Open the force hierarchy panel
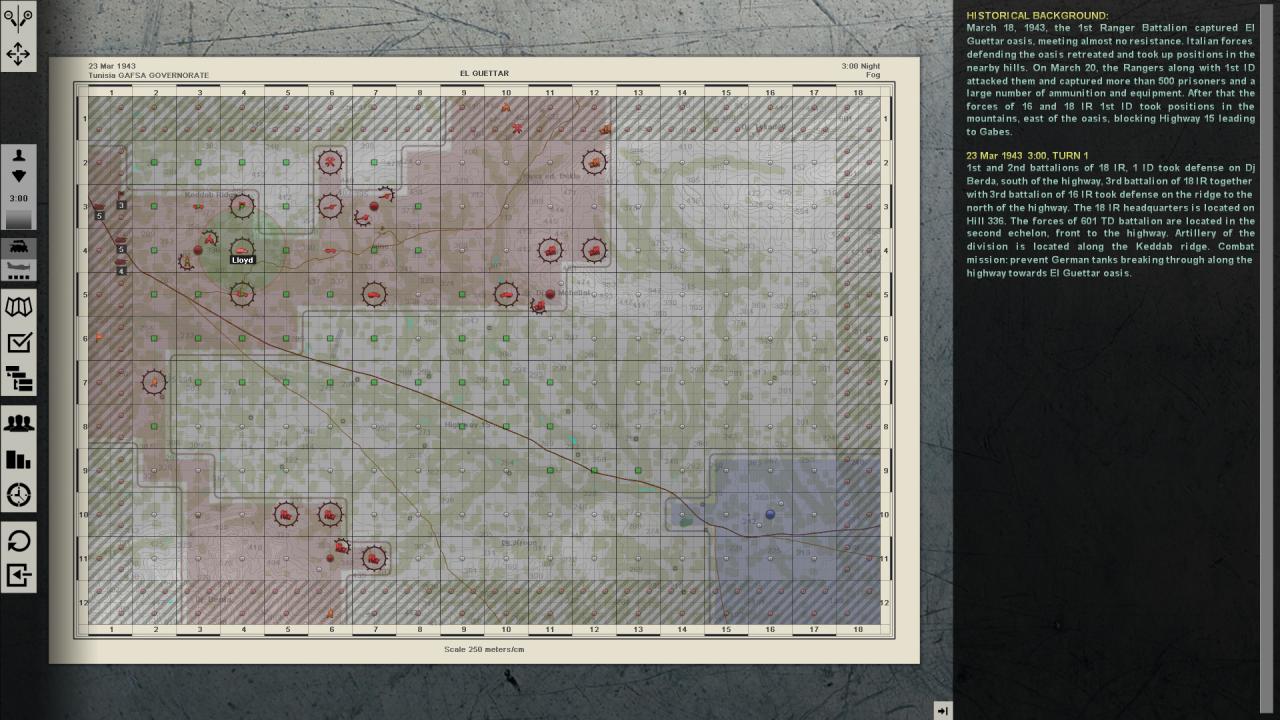The height and width of the screenshot is (720, 1280). click(x=18, y=381)
